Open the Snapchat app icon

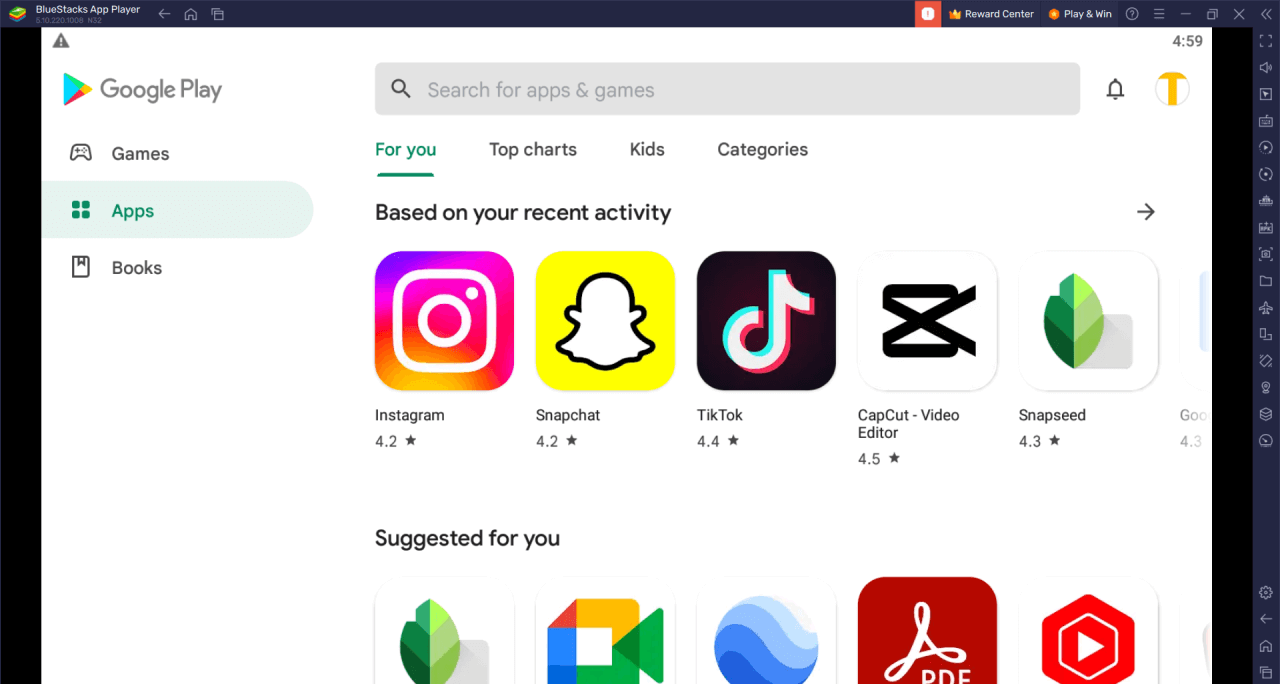pyautogui.click(x=605, y=321)
